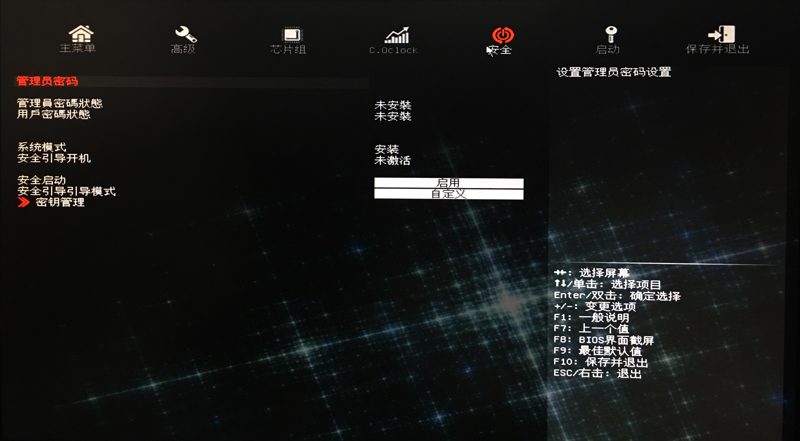Click the F10: 保存并退出 help line
The image size is (800, 441).
pyautogui.click(x=601, y=362)
